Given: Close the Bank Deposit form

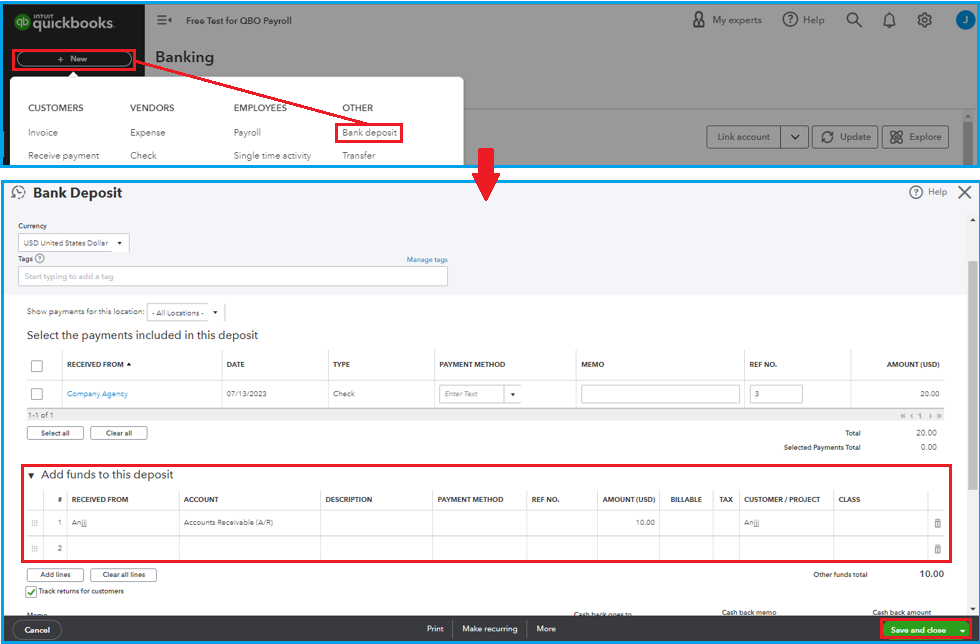Looking at the screenshot, I should point(964,192).
